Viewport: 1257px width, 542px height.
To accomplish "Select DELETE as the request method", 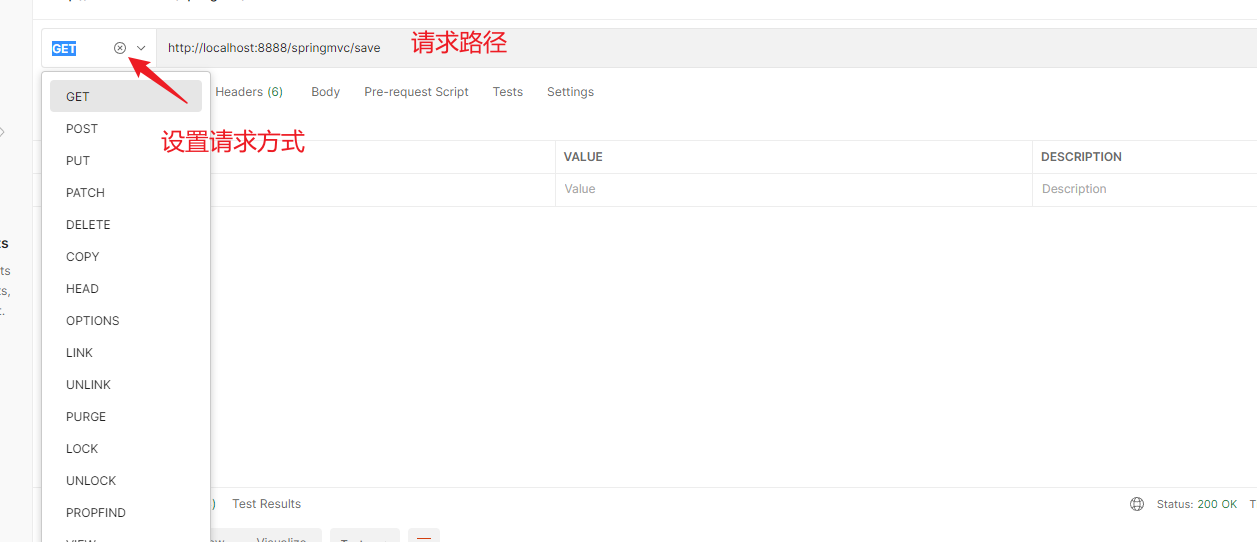I will [x=88, y=225].
